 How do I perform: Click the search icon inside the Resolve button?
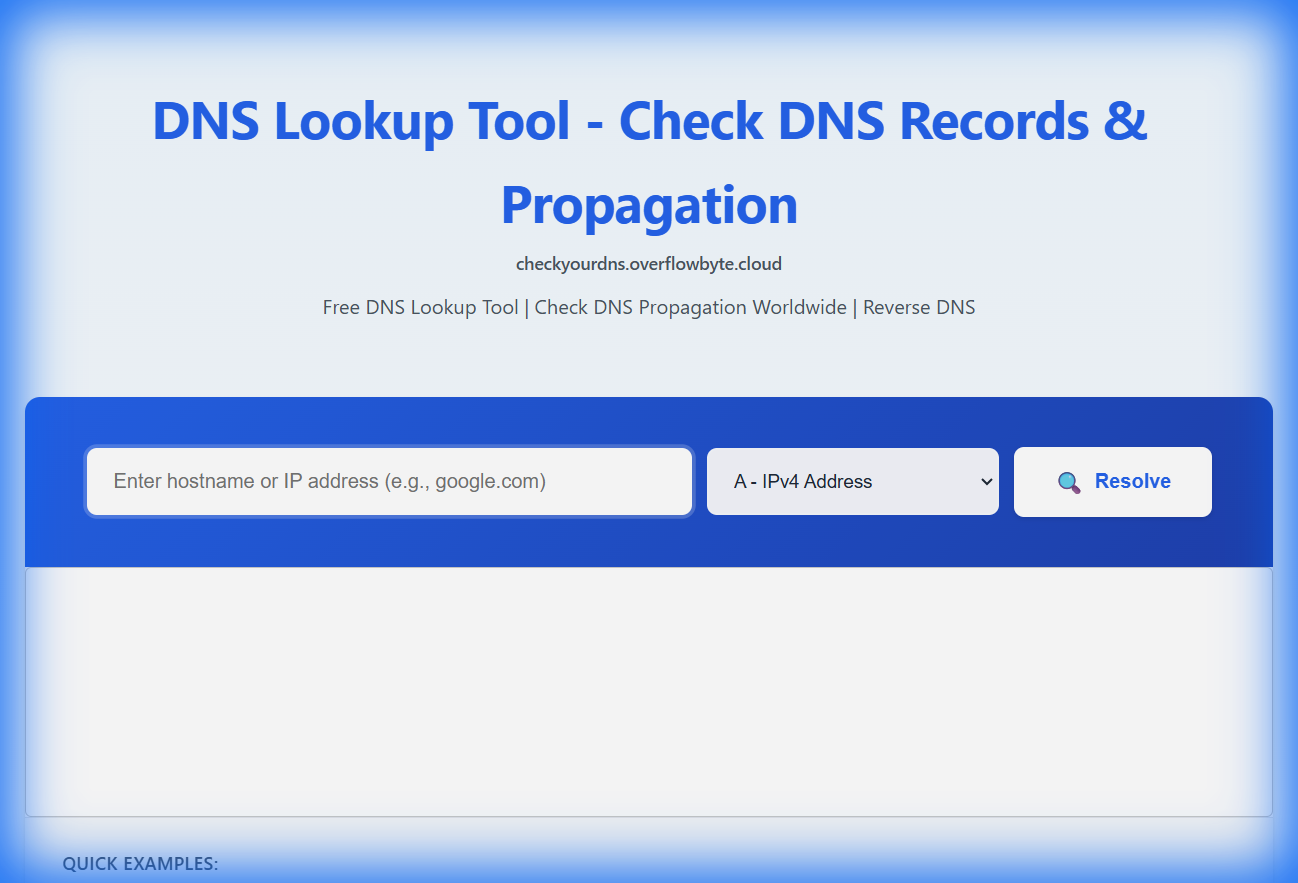point(1070,482)
